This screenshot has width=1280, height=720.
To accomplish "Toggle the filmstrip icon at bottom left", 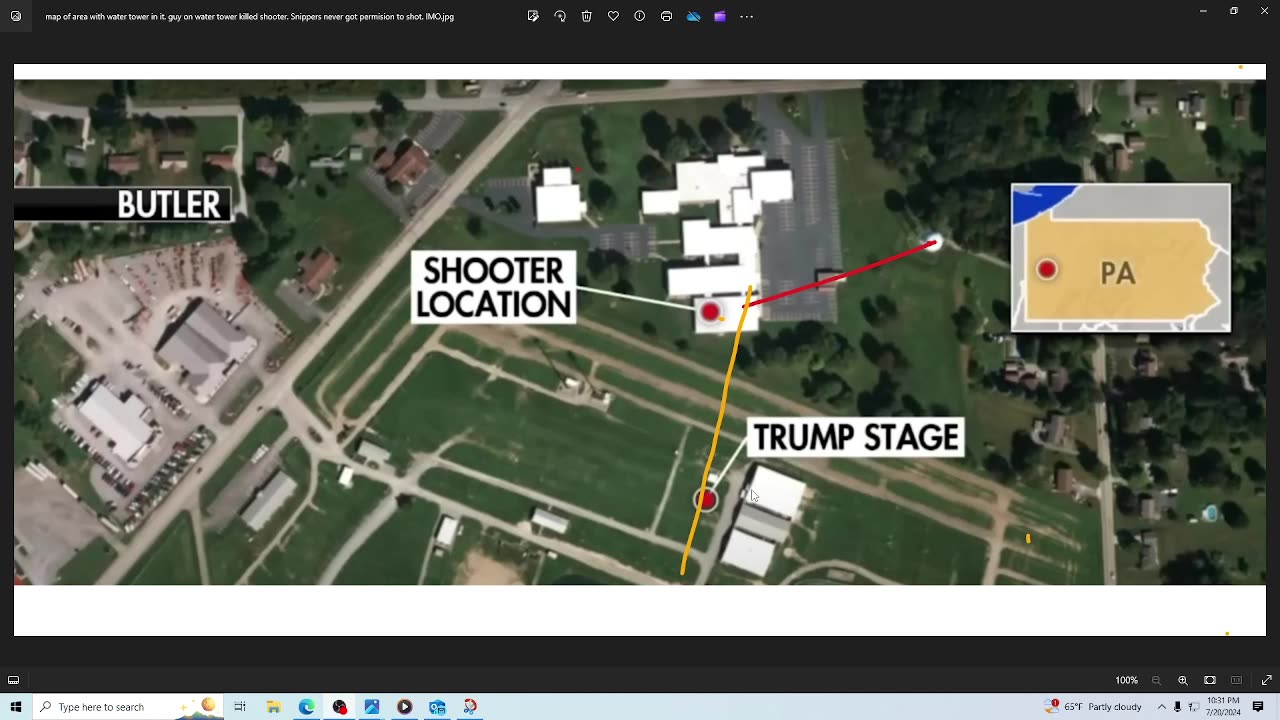I will pyautogui.click(x=14, y=680).
